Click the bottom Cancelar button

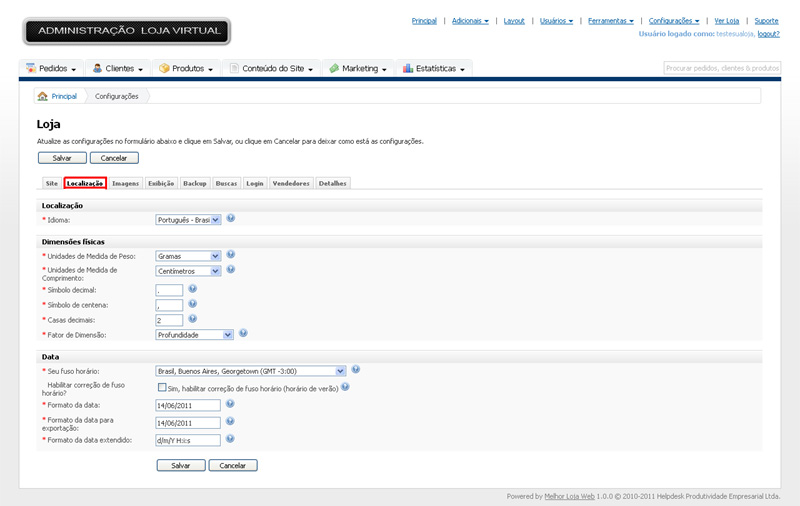pyautogui.click(x=233, y=465)
